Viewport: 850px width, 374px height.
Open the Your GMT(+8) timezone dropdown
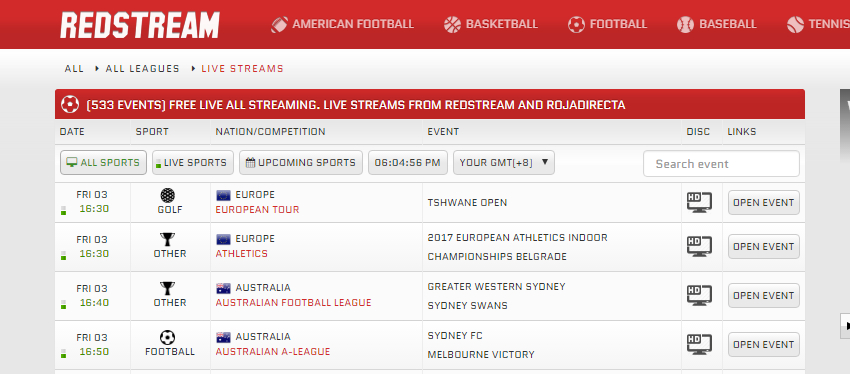tap(504, 163)
